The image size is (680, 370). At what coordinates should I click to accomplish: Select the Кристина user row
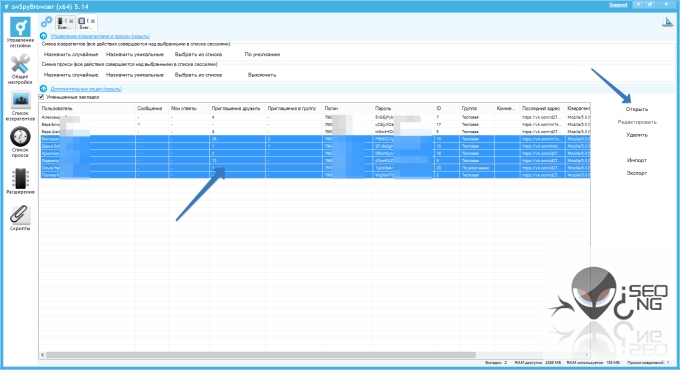[x=315, y=154]
